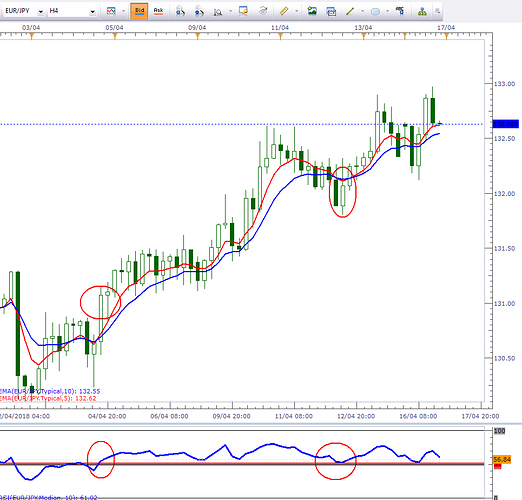Click the 06/04 08:00 time label
The height and width of the screenshot is (500, 522).
click(x=169, y=416)
